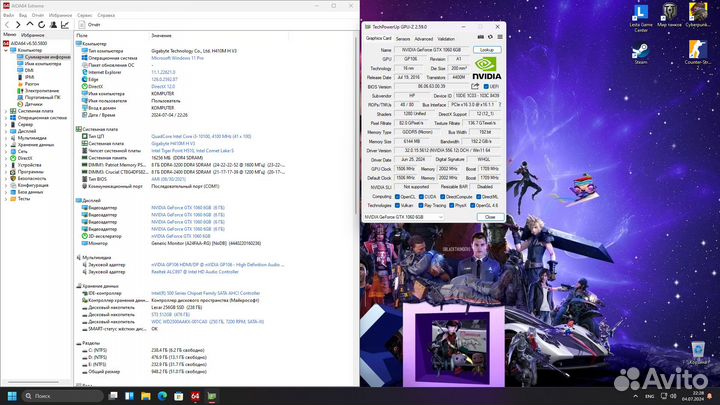Click the AIDA64 refresh icon
Image resolution: width=720 pixels, height=405 pixels.
point(41,25)
